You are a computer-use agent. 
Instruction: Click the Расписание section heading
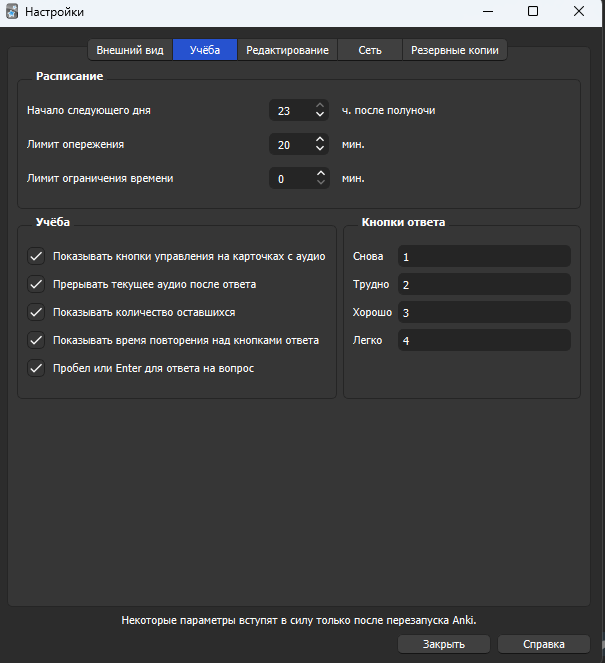pos(69,76)
